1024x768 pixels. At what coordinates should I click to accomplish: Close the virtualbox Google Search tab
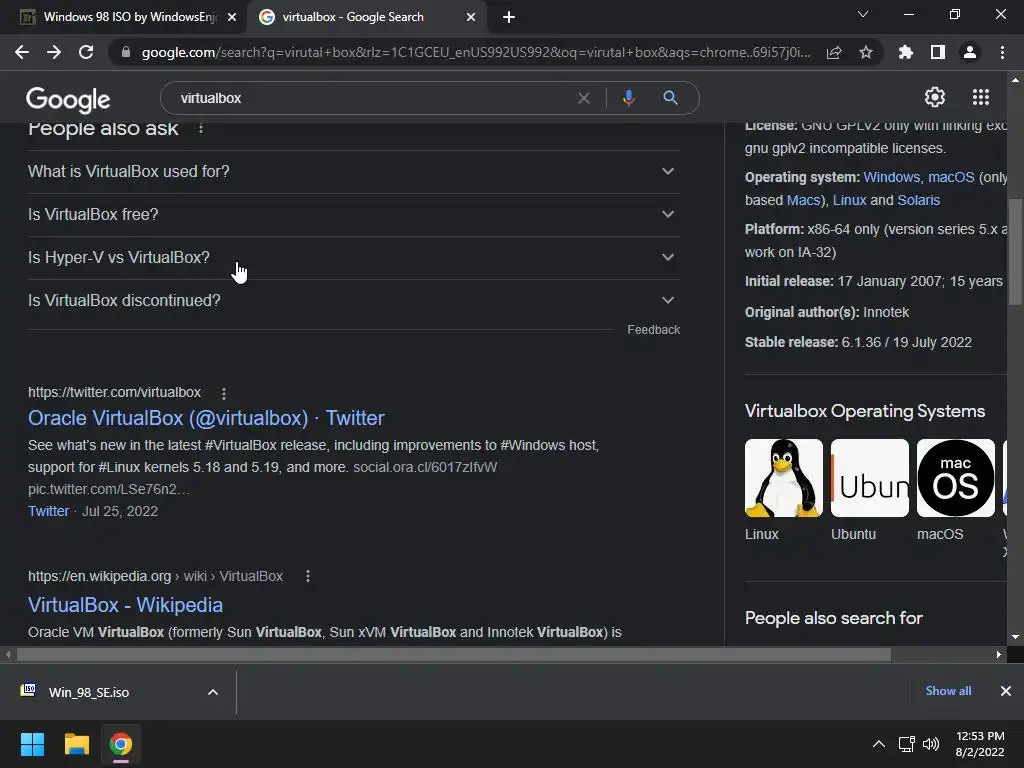(471, 17)
